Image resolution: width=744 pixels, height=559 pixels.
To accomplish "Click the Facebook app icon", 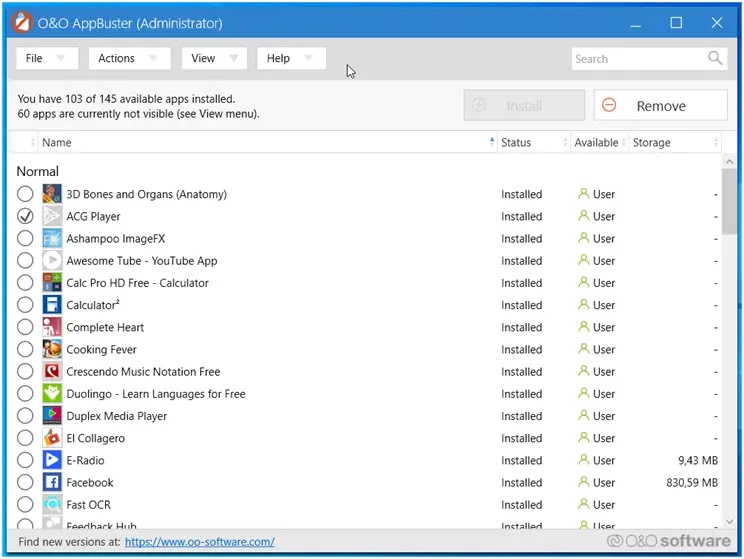I will click(x=52, y=482).
